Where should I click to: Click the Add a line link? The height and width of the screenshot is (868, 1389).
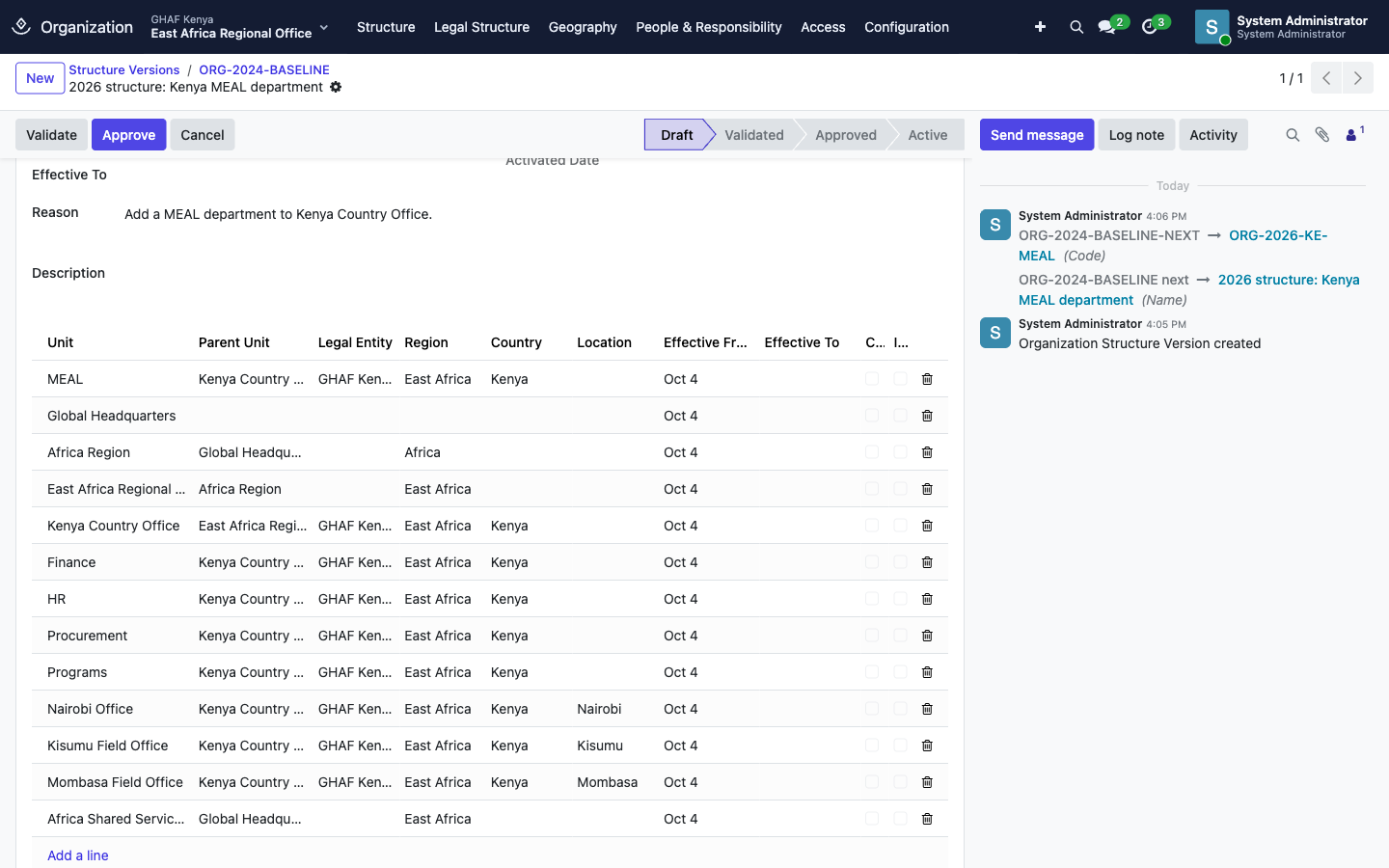(x=78, y=855)
